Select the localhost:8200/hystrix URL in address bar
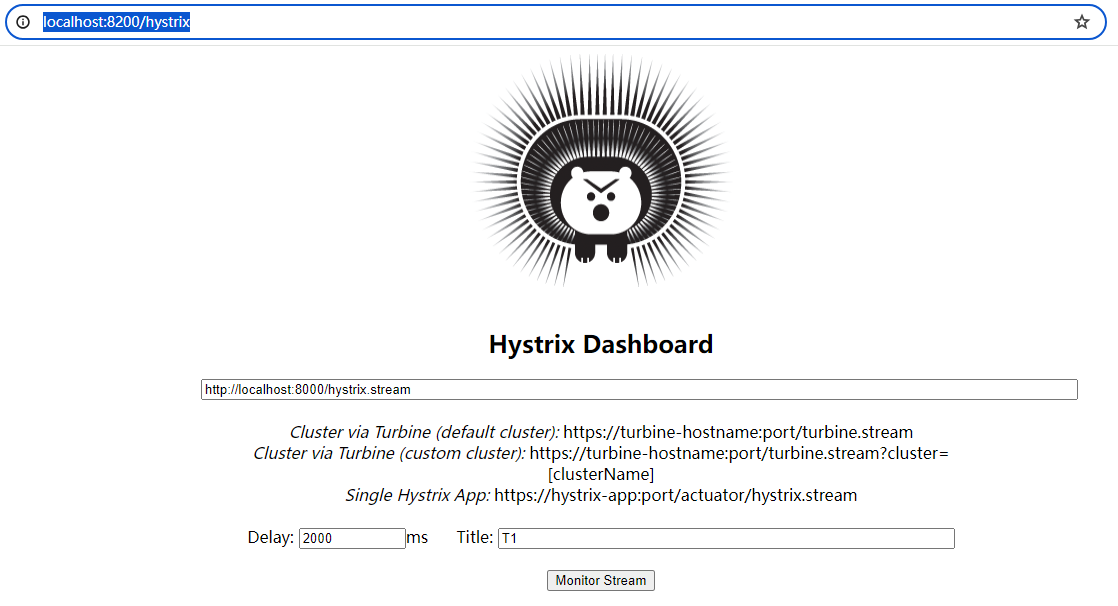The width and height of the screenshot is (1118, 606). [x=116, y=22]
